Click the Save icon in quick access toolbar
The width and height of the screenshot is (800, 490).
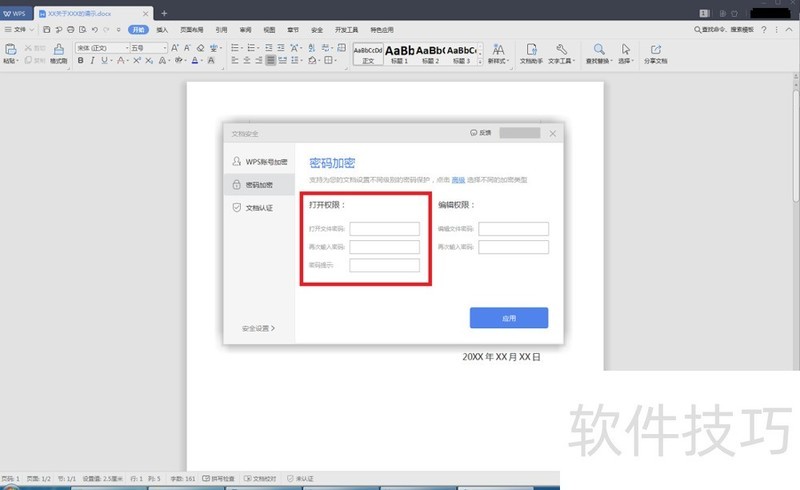pos(46,30)
